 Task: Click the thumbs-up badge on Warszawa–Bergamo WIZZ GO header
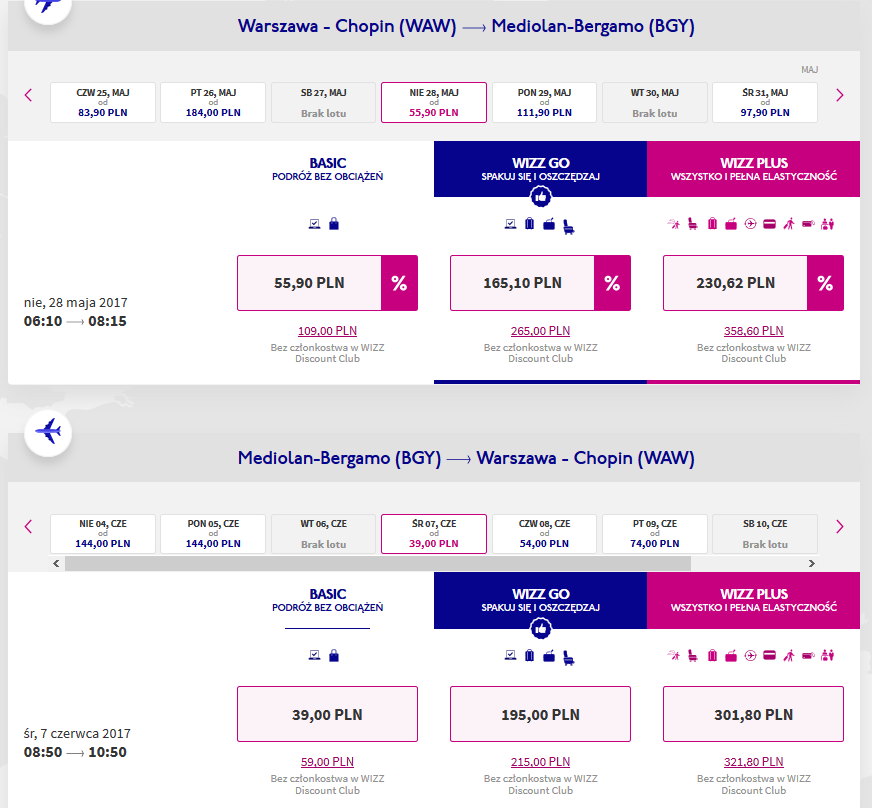click(541, 196)
